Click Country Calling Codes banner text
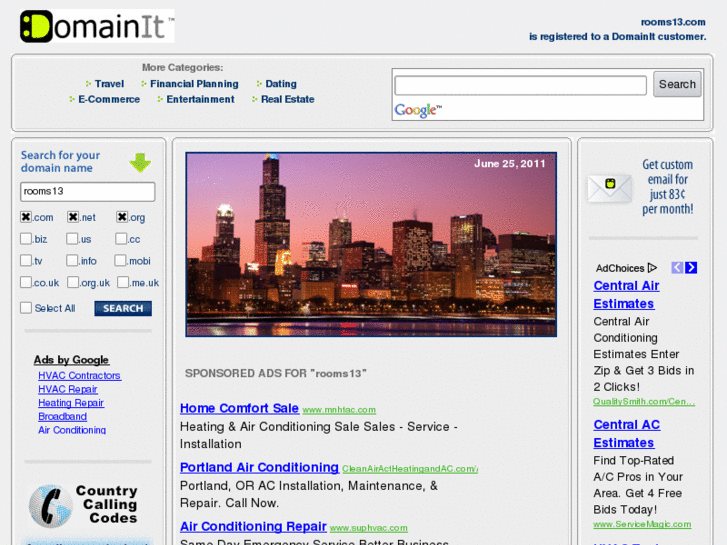The width and height of the screenshot is (727, 545). 108,504
